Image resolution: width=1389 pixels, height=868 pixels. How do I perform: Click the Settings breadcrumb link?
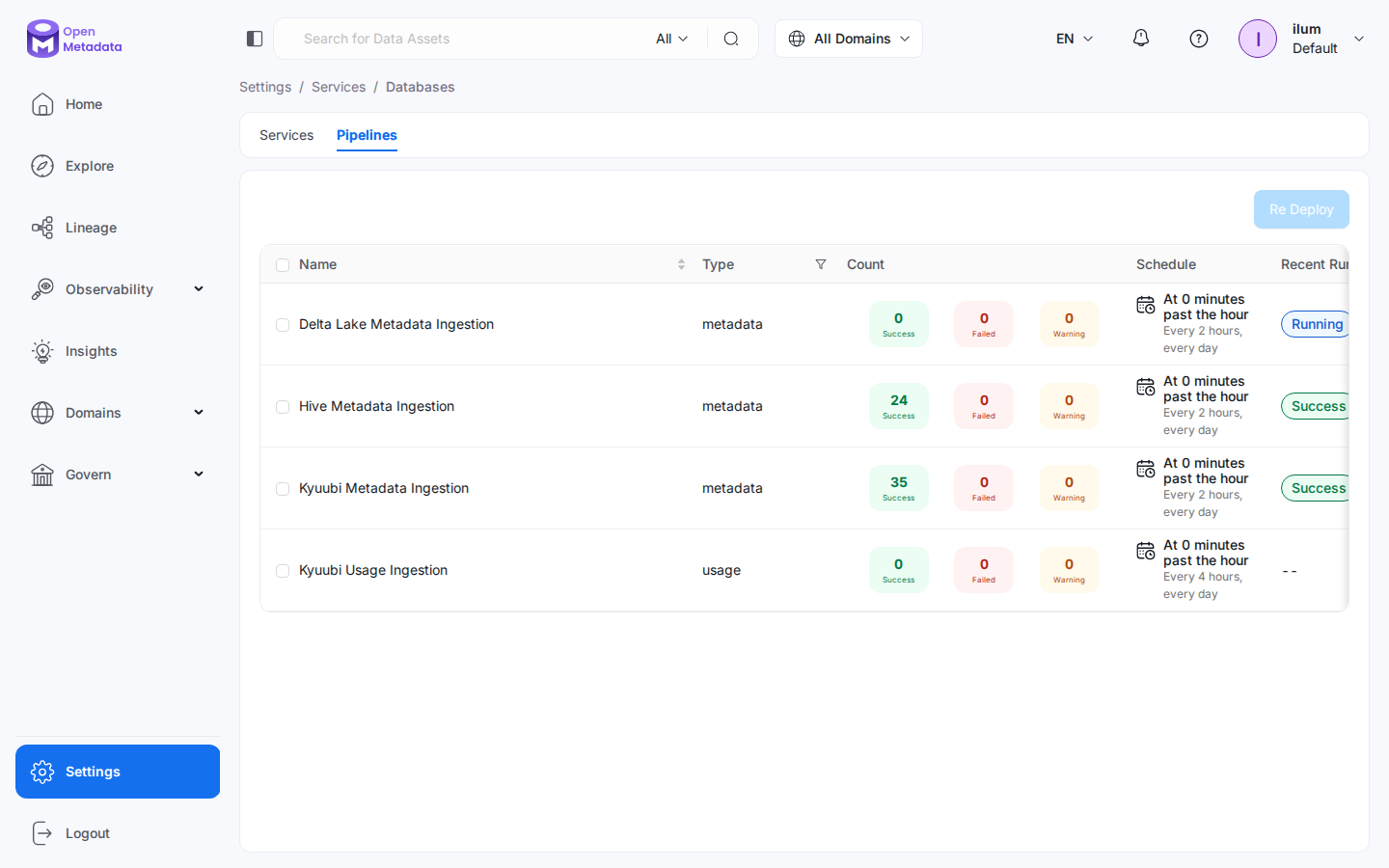265,87
